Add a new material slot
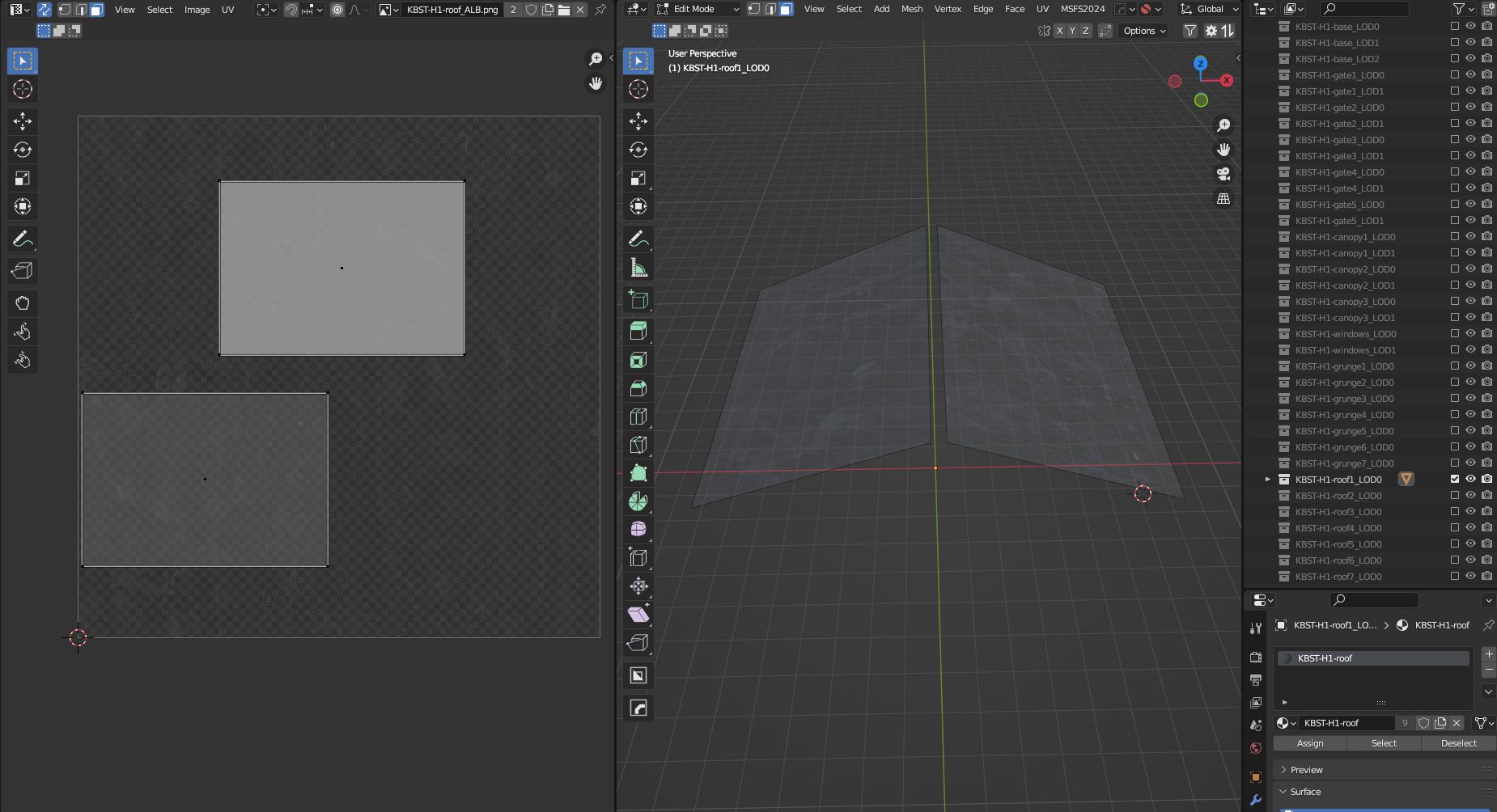This screenshot has width=1497, height=812. (x=1488, y=654)
